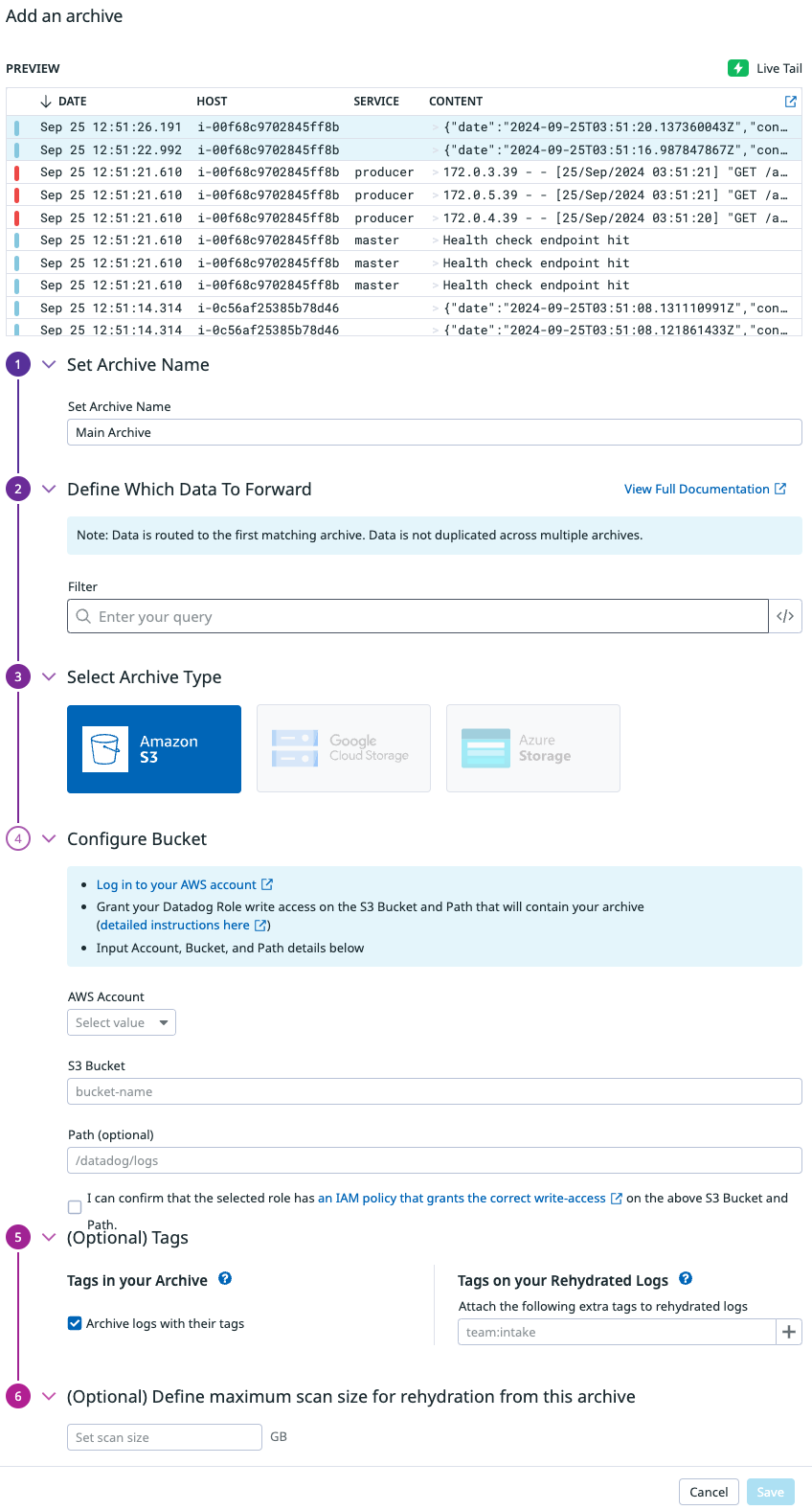Viewport: 812px width, 1510px height.
Task: Check the IAM policy confirmation checkbox
Action: (75, 1207)
